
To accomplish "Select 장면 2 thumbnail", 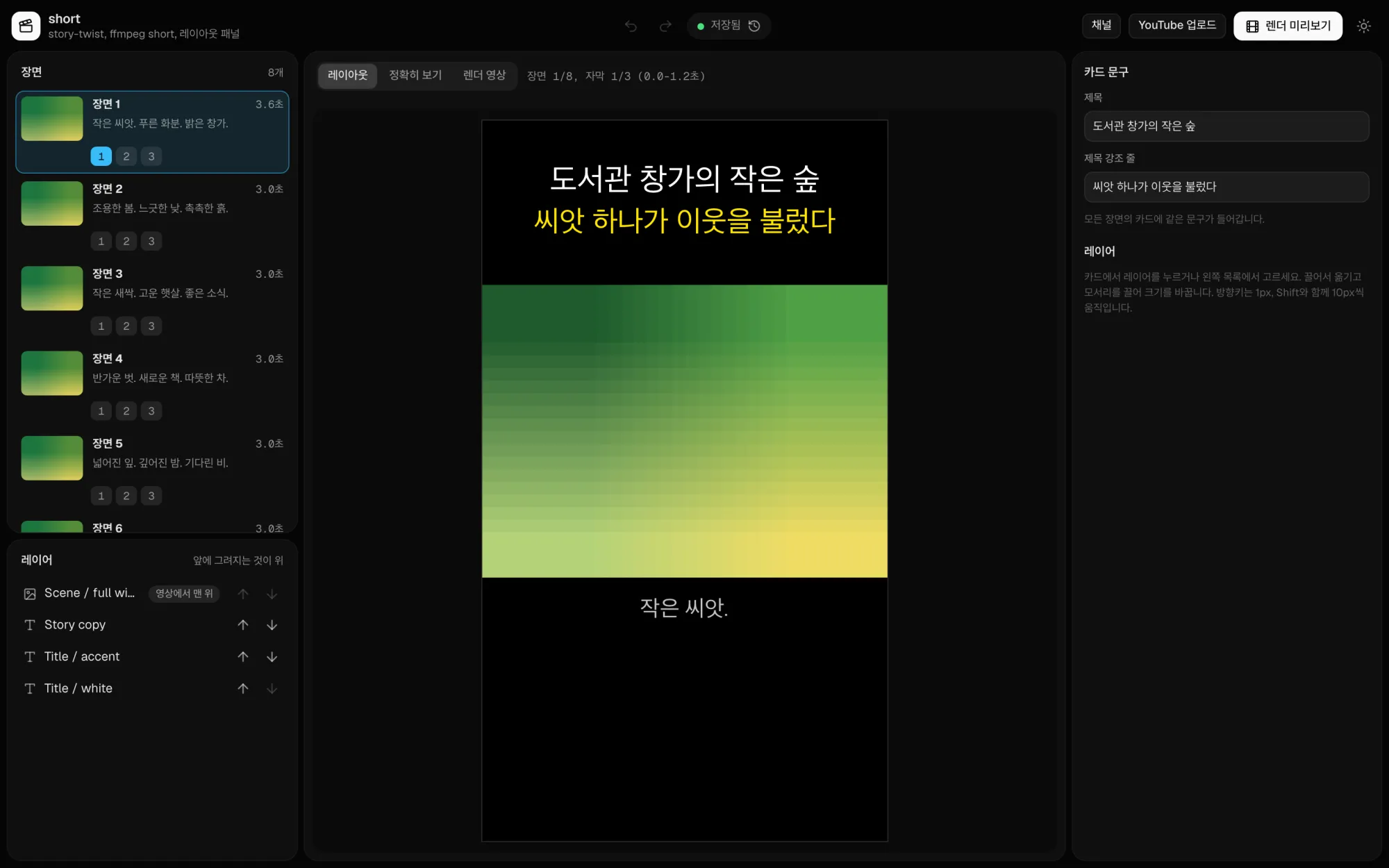I will 52,203.
